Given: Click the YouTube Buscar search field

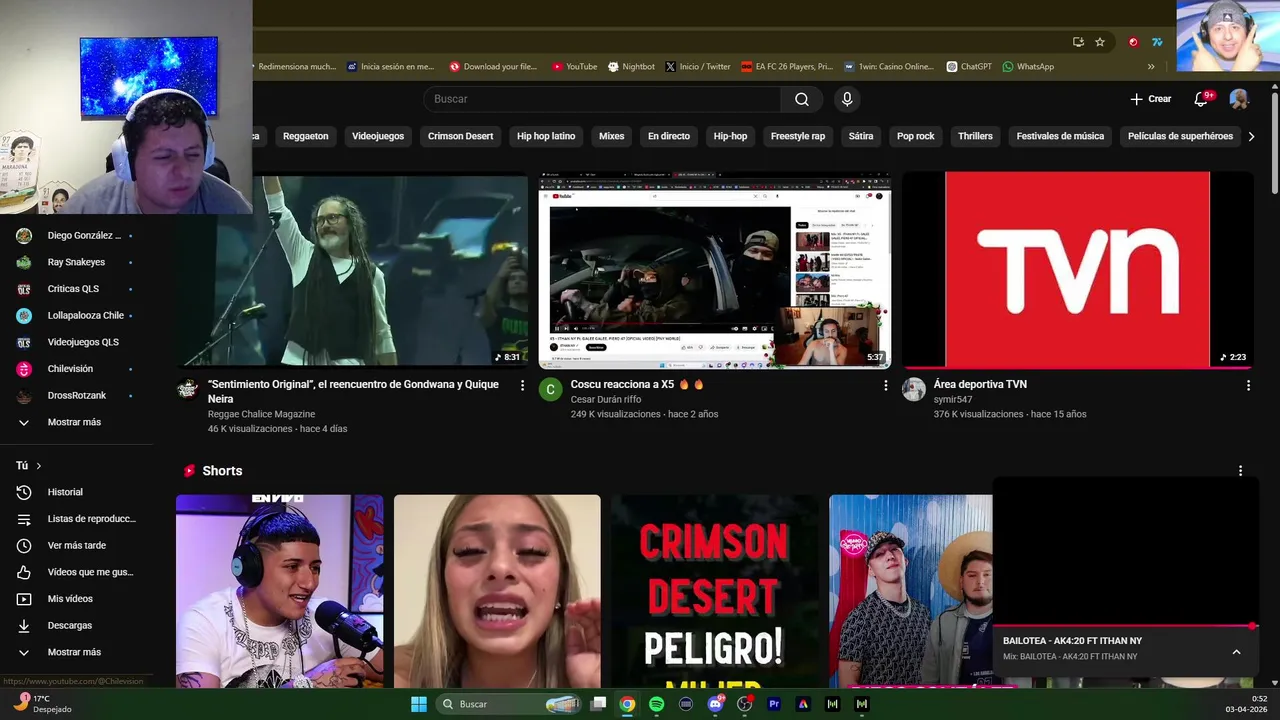Looking at the screenshot, I should click(x=603, y=99).
